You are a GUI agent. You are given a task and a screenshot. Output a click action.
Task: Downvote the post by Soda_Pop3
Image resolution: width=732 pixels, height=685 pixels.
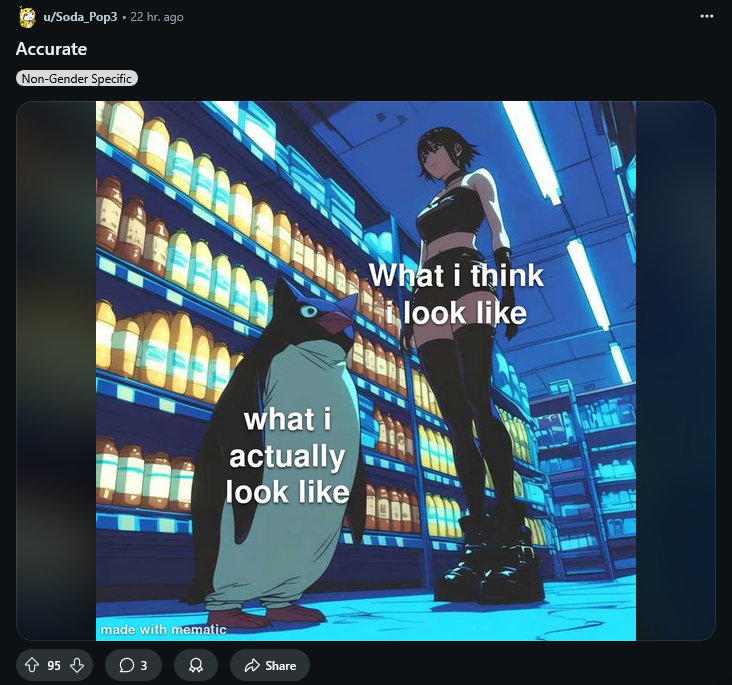pyautogui.click(x=77, y=665)
